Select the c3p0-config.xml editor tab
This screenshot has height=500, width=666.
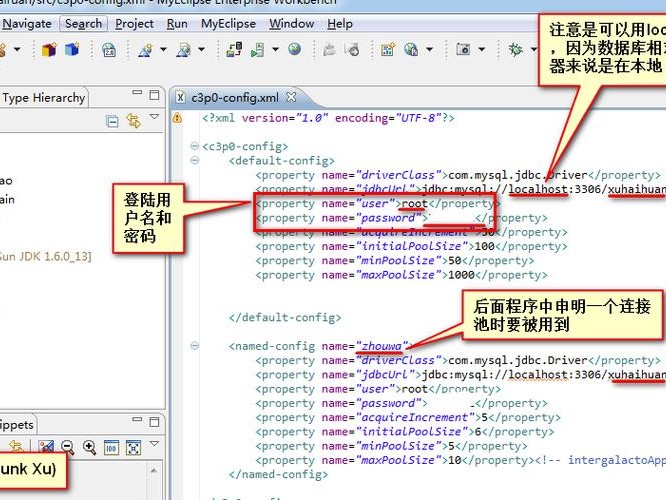(235, 98)
